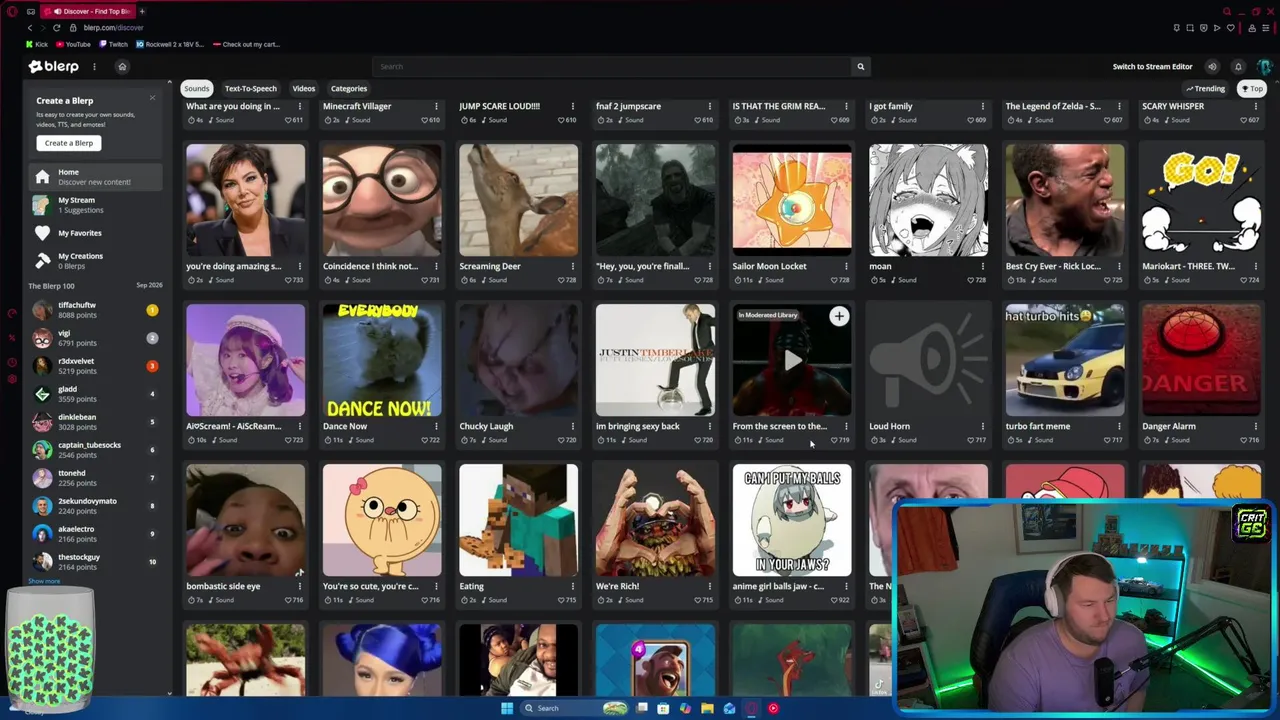Screen dimensions: 1280x720
Task: Like the 'Danger Alarm' sound heart
Action: (x=1245, y=440)
